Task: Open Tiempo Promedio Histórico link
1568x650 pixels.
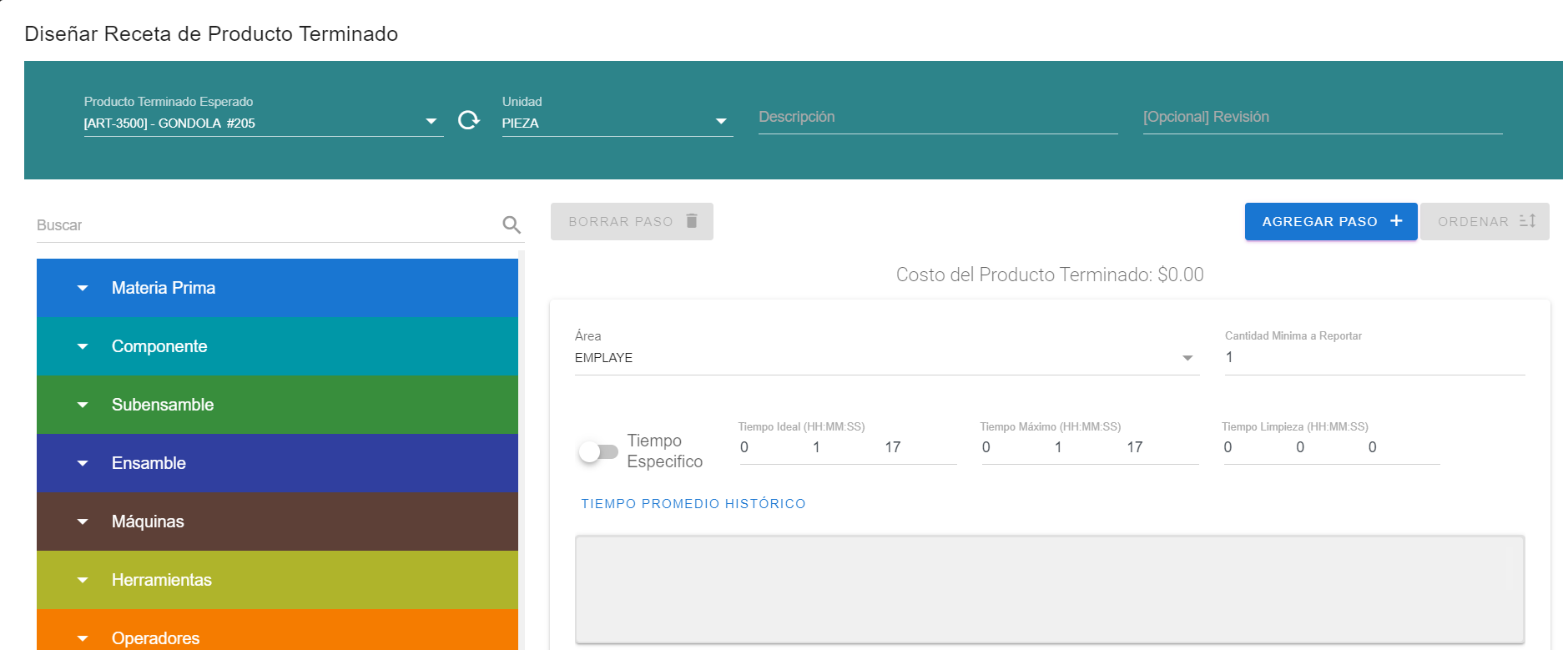Action: [x=693, y=504]
